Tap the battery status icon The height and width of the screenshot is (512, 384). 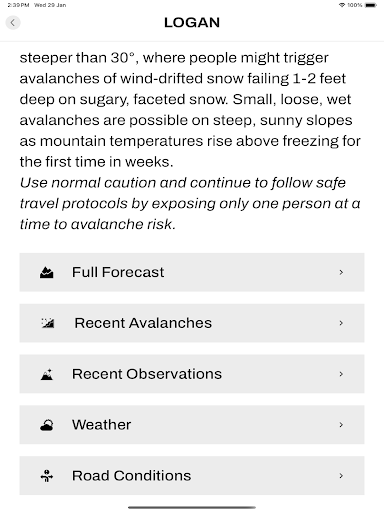coord(371,5)
